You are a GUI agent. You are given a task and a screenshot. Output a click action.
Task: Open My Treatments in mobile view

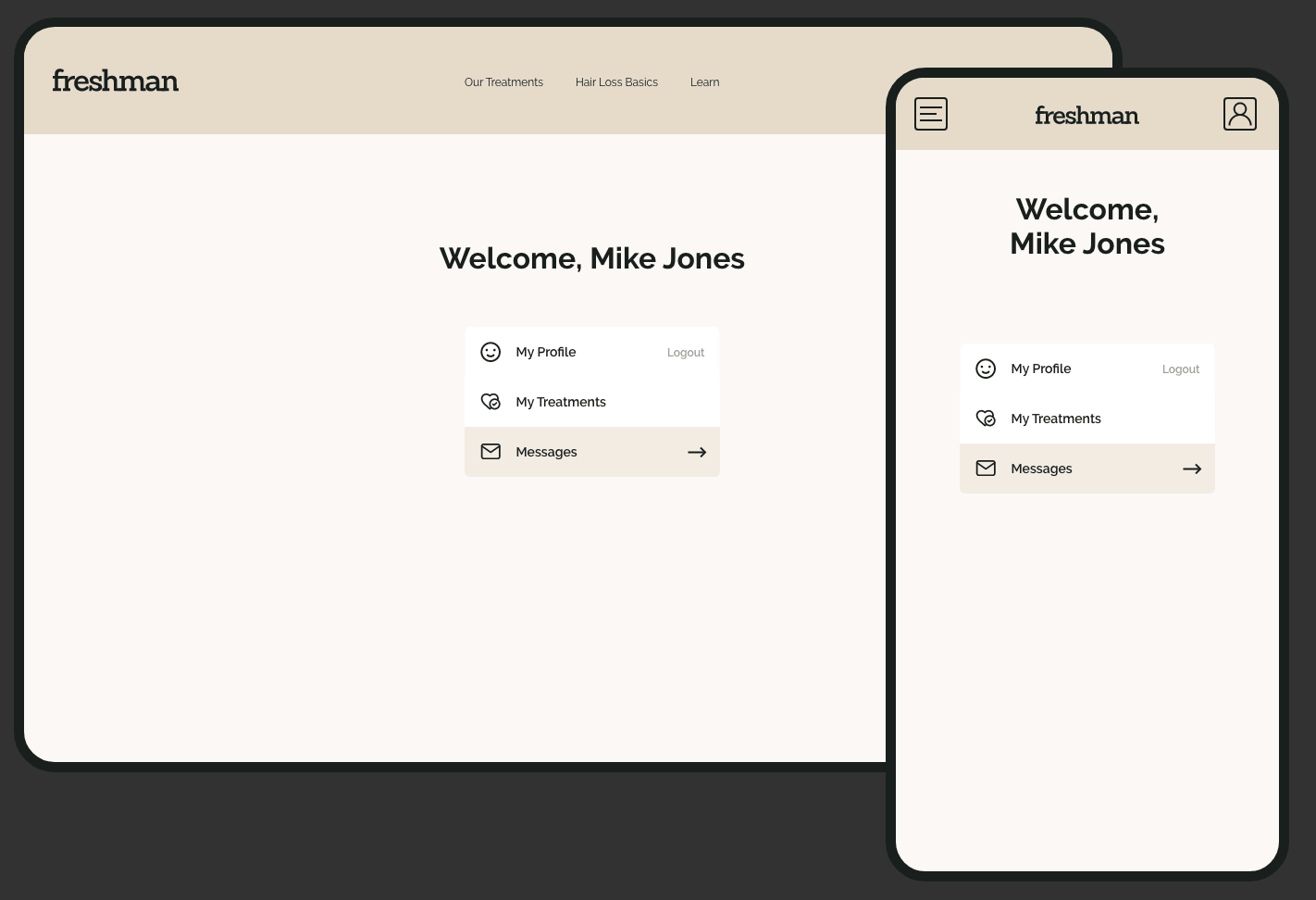click(x=1056, y=419)
